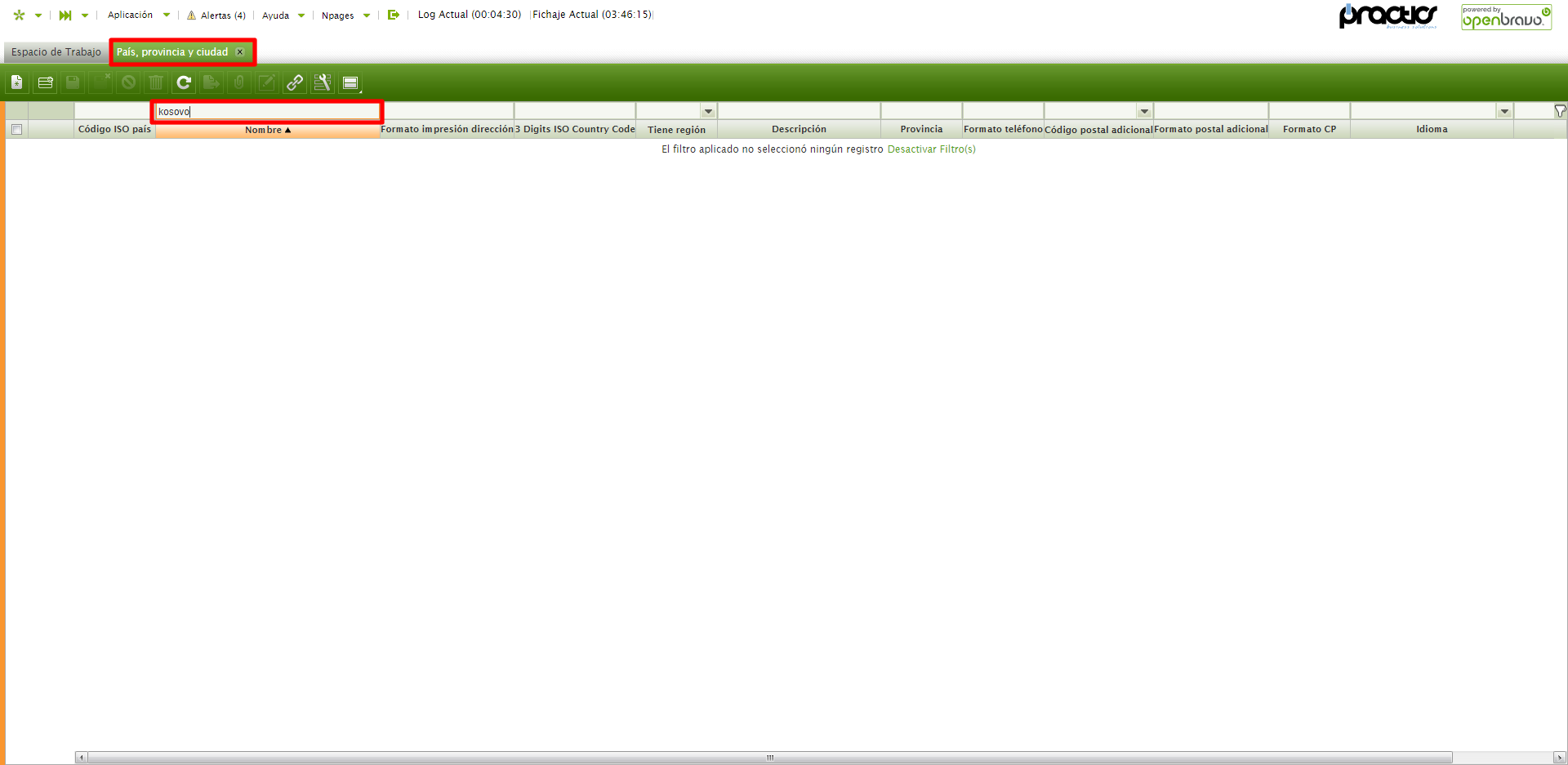Image resolution: width=1568 pixels, height=765 pixels.
Task: Click the Alertas warning triangle icon
Action: [191, 16]
